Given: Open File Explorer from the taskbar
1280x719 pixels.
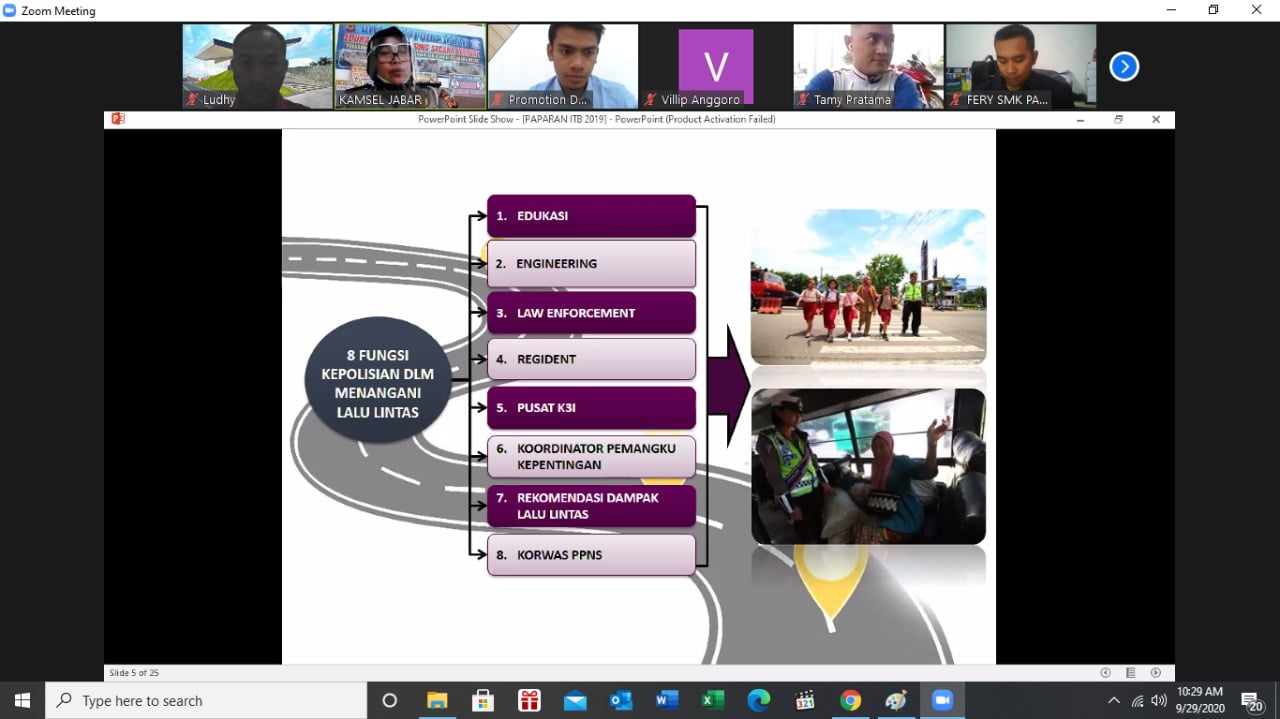Looking at the screenshot, I should coord(437,700).
